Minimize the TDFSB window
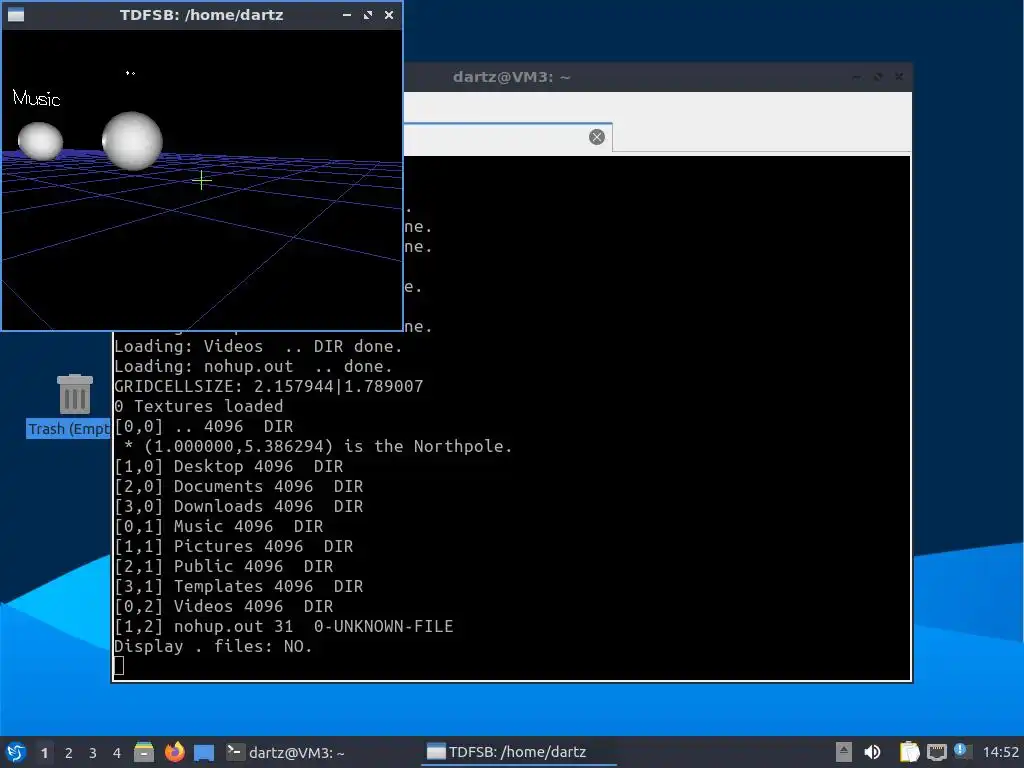1024x768 pixels. [347, 14]
